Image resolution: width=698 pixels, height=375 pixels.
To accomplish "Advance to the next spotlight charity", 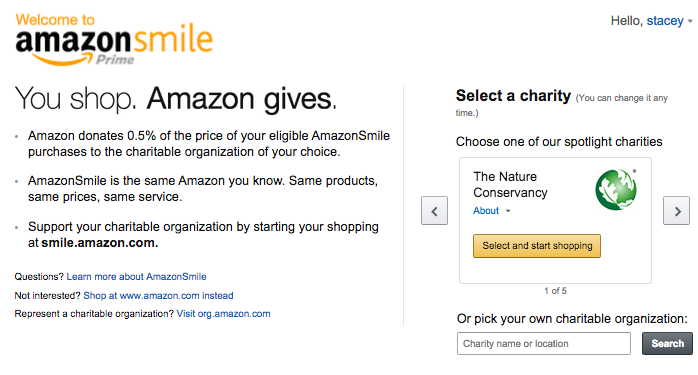I will point(677,211).
